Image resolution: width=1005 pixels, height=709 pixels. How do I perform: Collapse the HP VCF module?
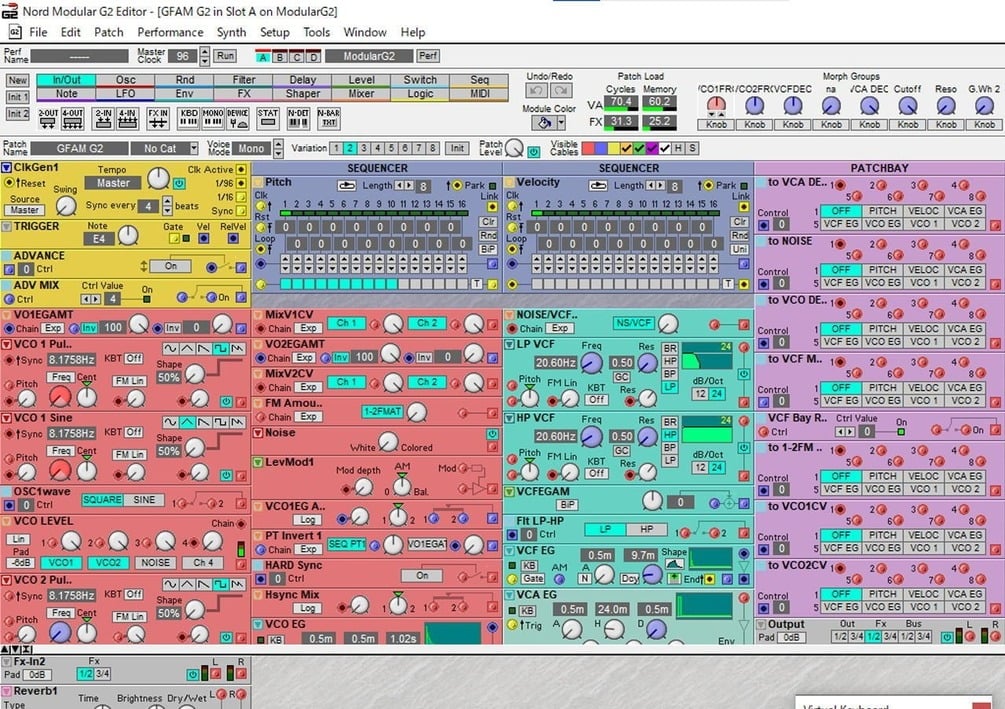tap(510, 418)
